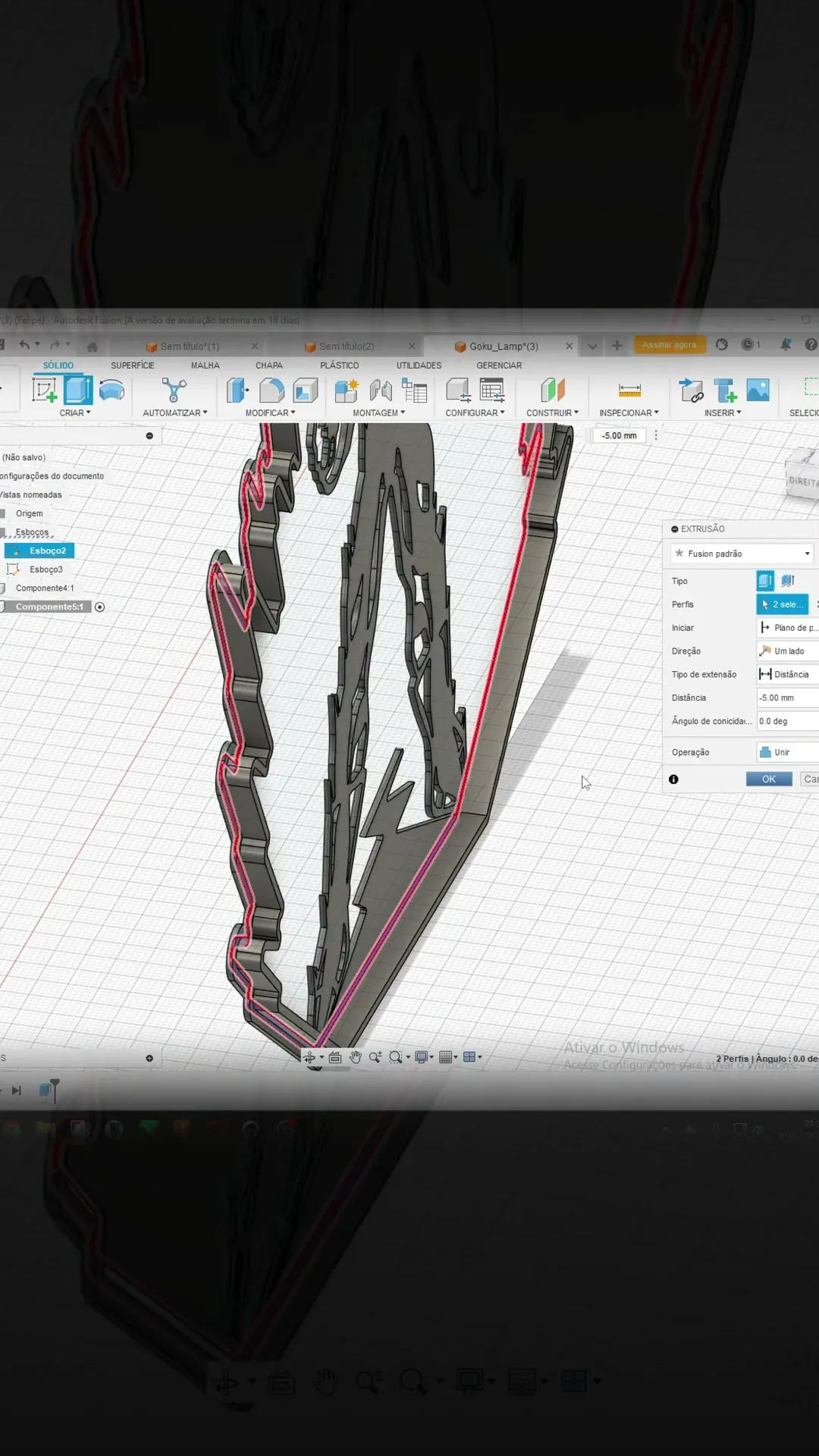The image size is (819, 1456).
Task: Choose the Revolve tool icon
Action: click(111, 391)
